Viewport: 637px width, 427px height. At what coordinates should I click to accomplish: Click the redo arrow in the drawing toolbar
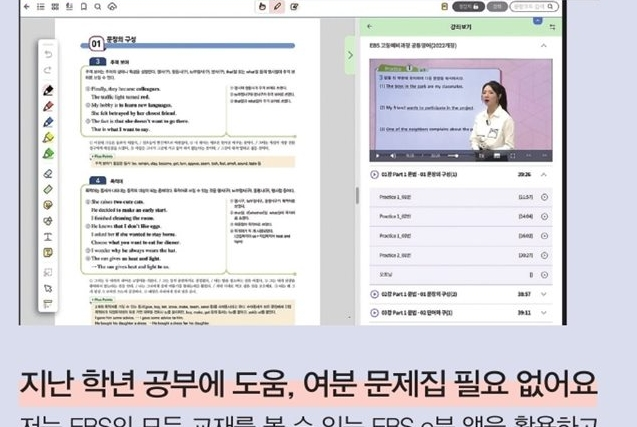[x=47, y=71]
